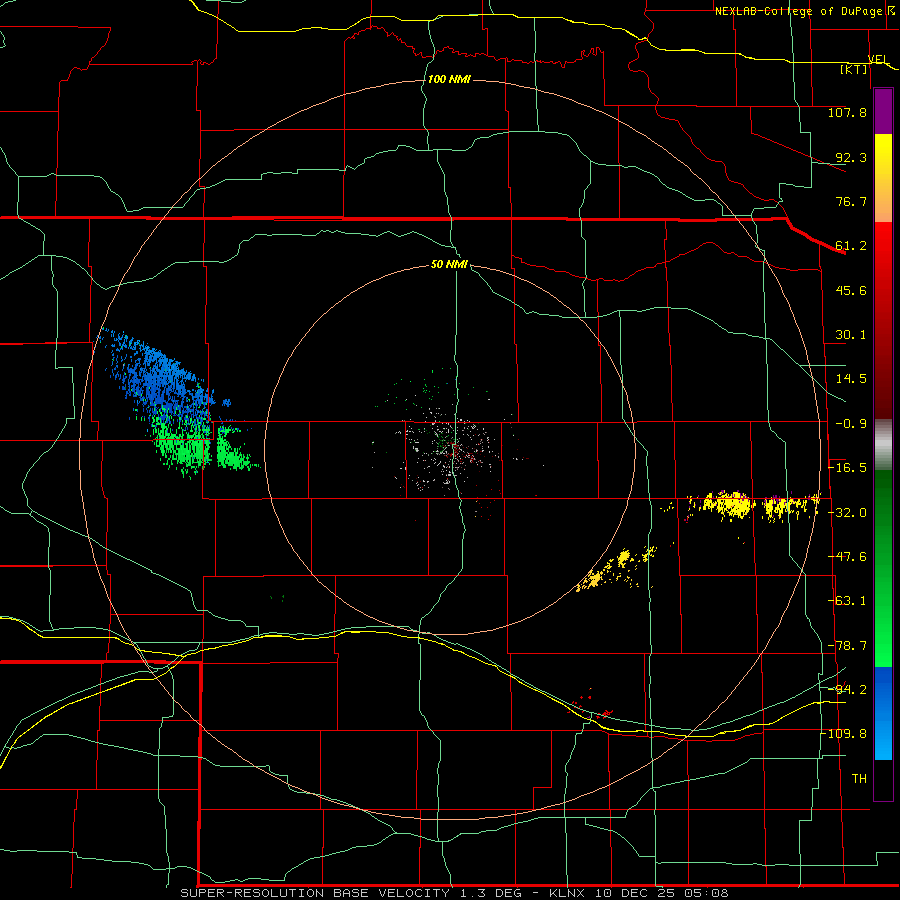Select the -63.1 scale value

[847, 601]
